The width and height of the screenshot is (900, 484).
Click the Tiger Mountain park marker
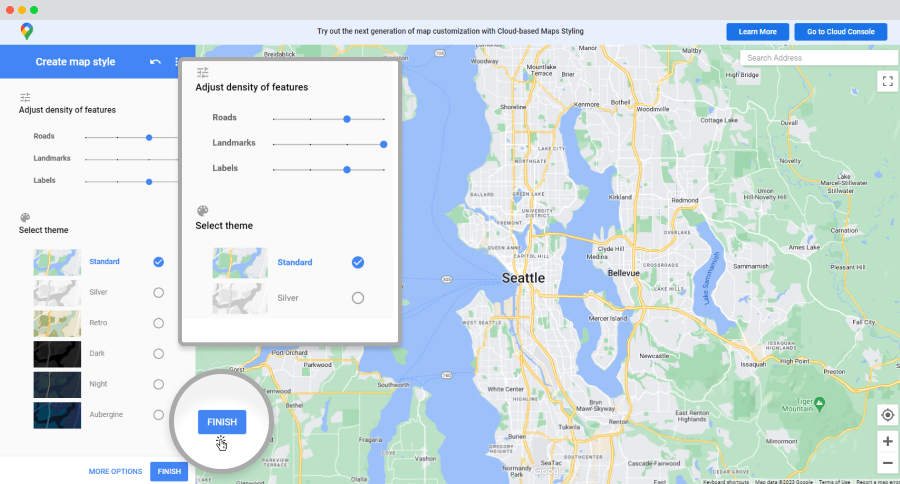pyautogui.click(x=820, y=403)
